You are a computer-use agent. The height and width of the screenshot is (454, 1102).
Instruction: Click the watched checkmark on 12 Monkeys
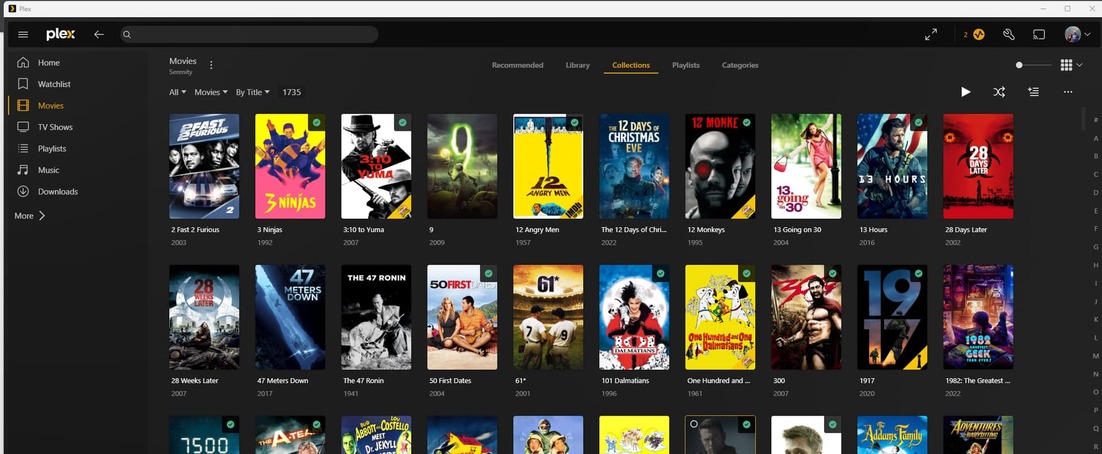pyautogui.click(x=746, y=122)
